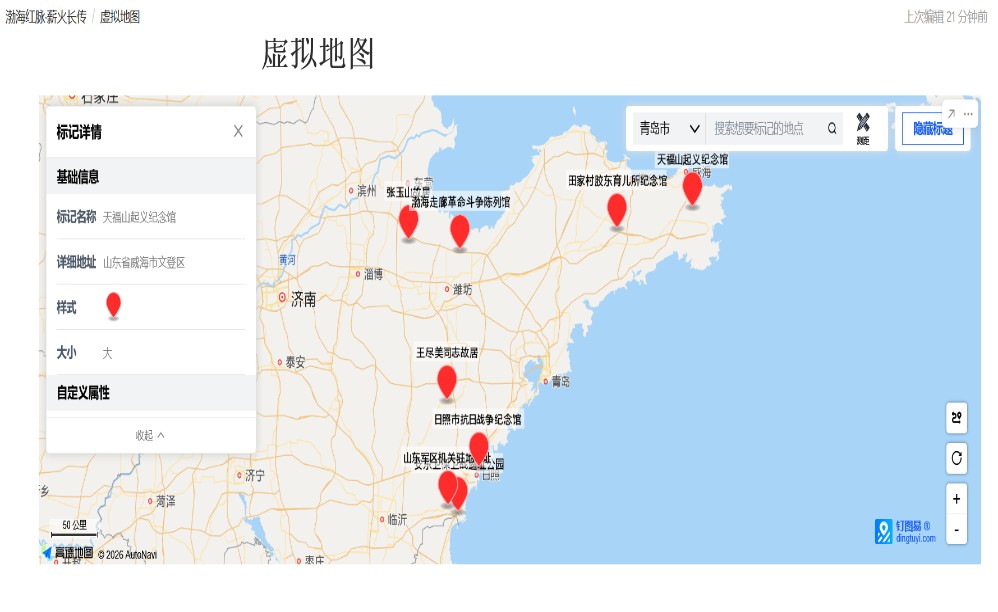Click the red marker style swatch
This screenshot has height=612, width=998.
click(x=113, y=305)
